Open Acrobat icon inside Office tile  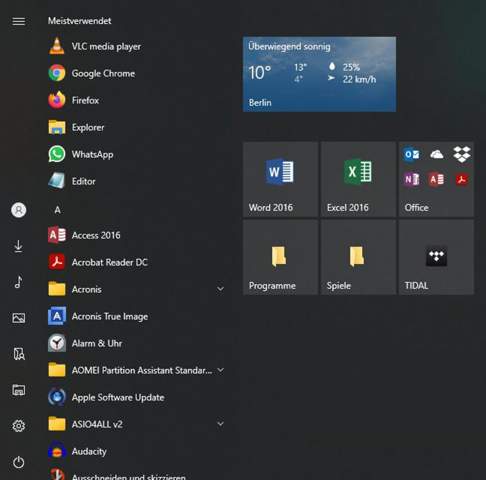462,180
